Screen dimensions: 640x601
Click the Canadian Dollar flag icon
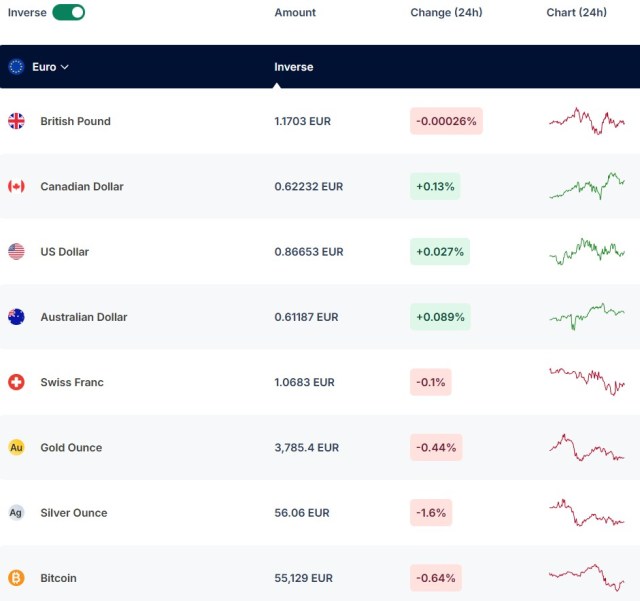16,186
